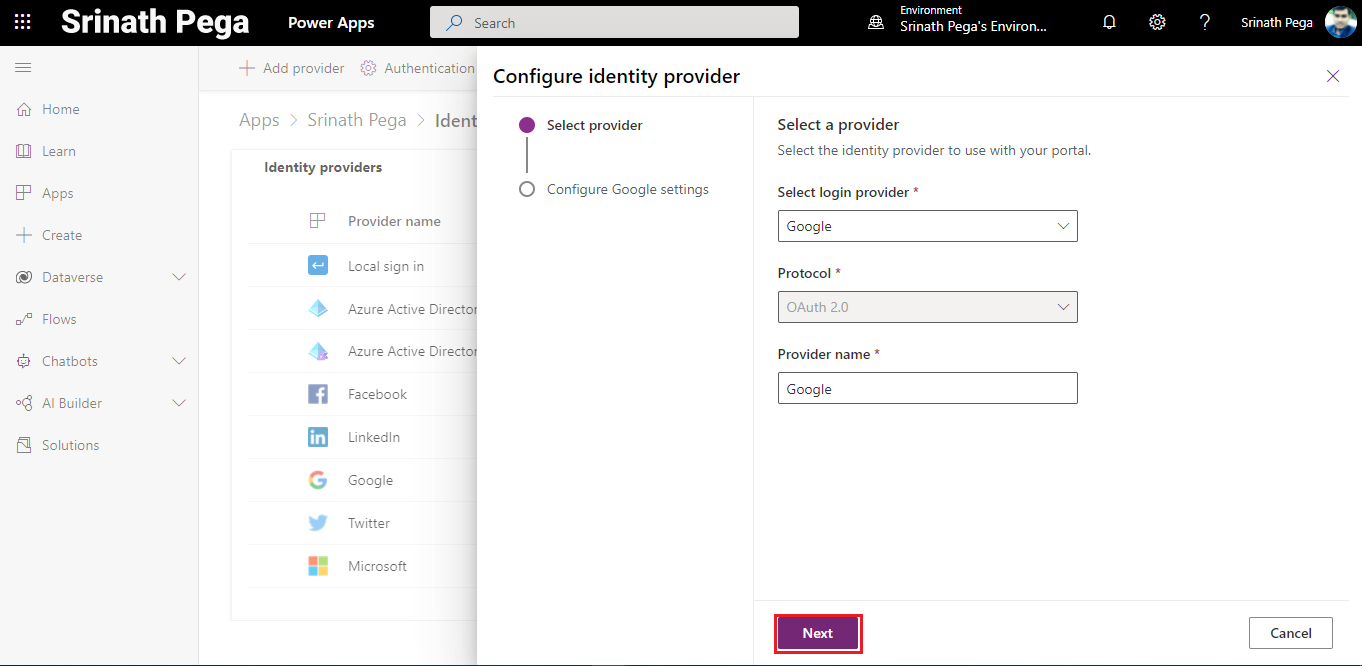Collapse the left navigation hamburger menu

pos(23,67)
